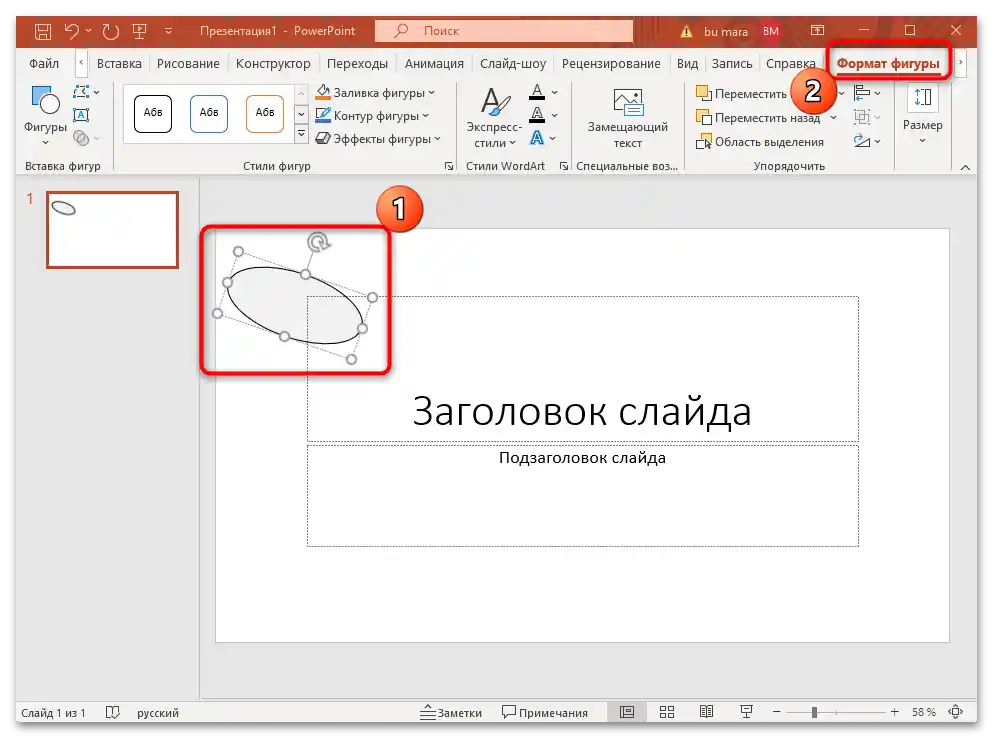The image size is (993, 738).
Task: Open the Вставка ribbon tab
Action: point(119,62)
